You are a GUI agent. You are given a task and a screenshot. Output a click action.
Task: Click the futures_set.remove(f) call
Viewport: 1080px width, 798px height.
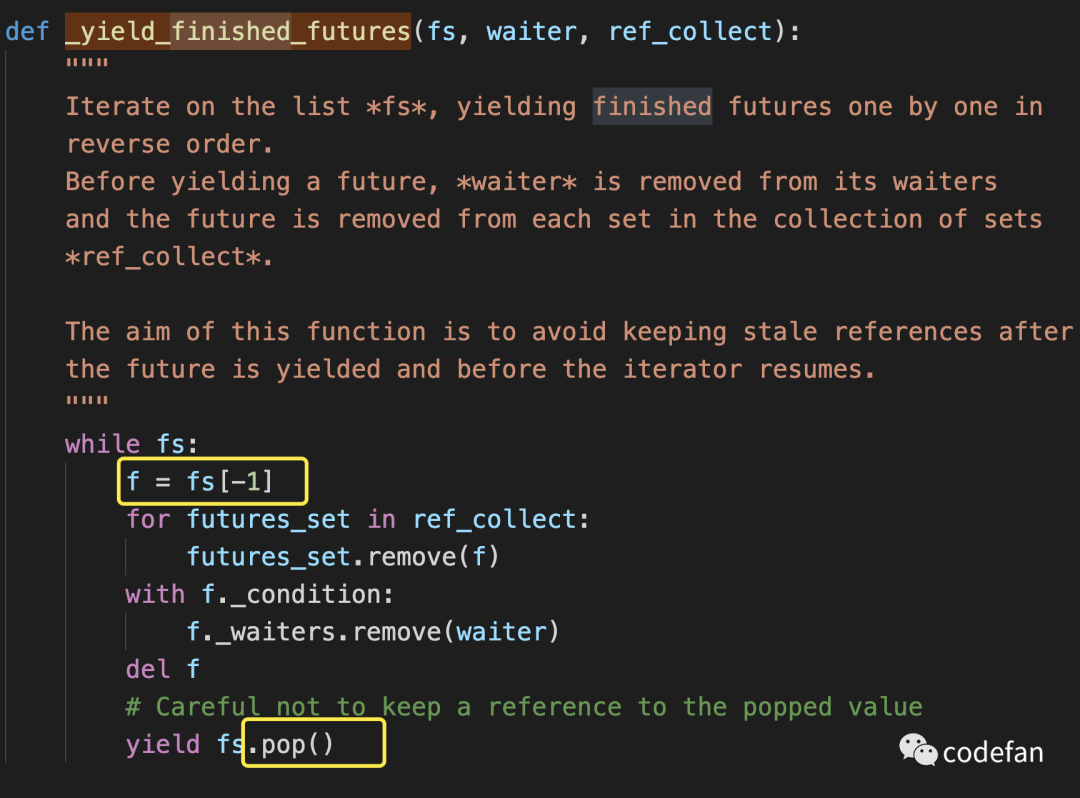tap(343, 556)
